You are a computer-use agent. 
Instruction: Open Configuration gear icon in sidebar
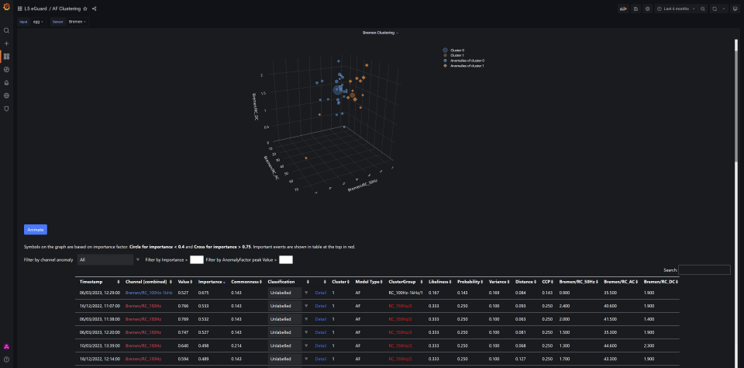(x=6, y=95)
